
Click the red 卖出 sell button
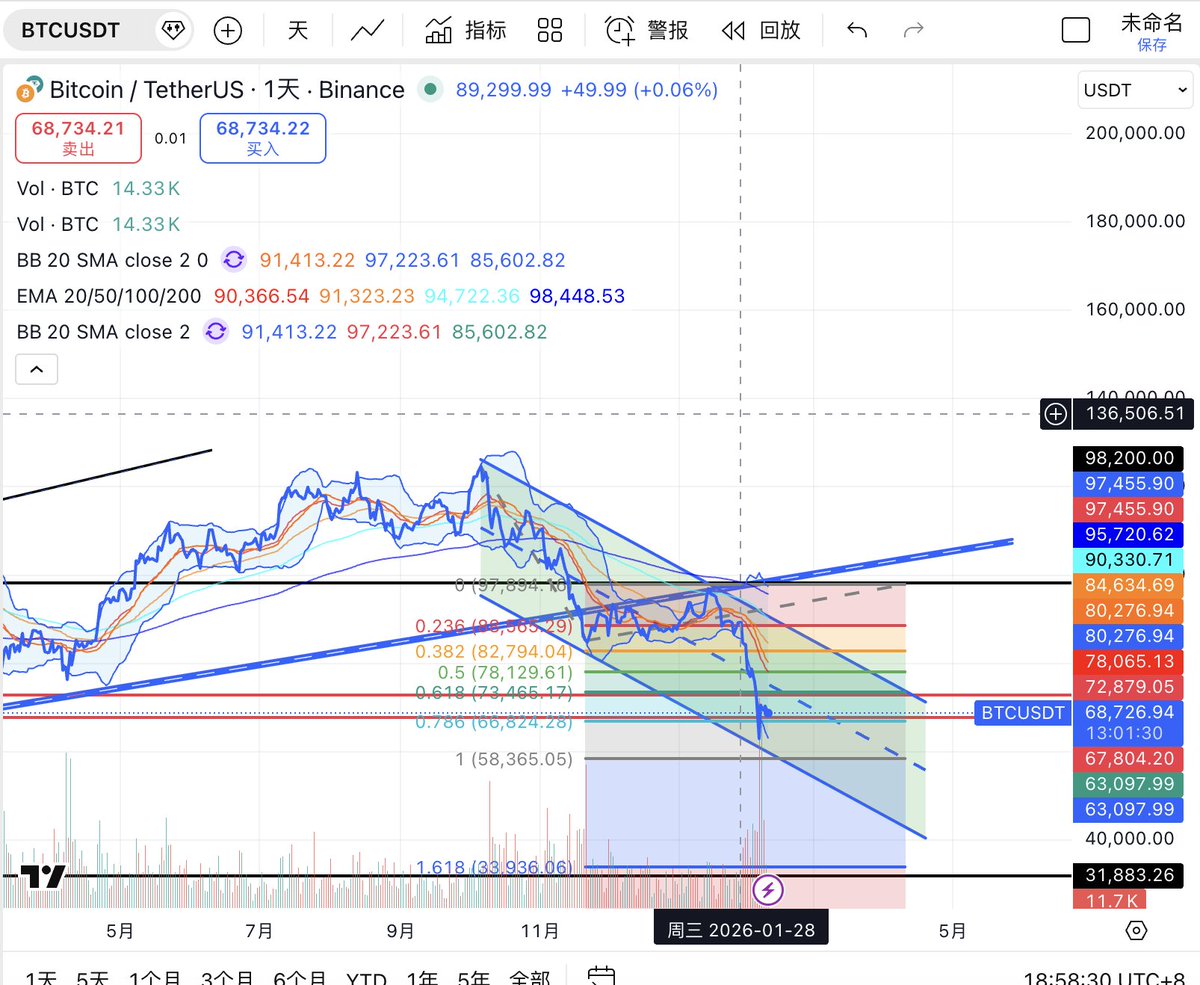(78, 138)
